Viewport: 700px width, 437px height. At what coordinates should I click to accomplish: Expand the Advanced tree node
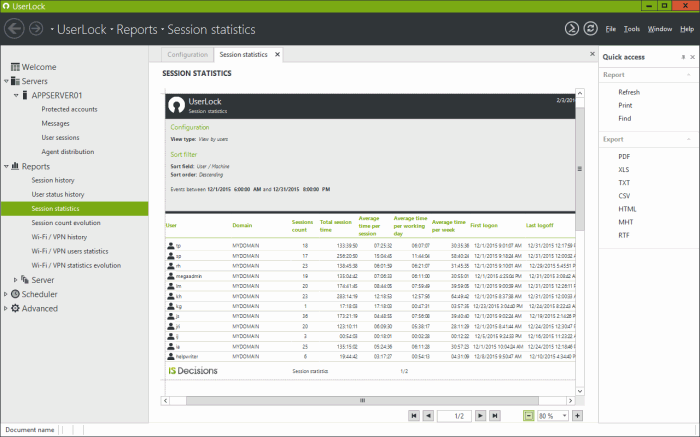coord(6,308)
